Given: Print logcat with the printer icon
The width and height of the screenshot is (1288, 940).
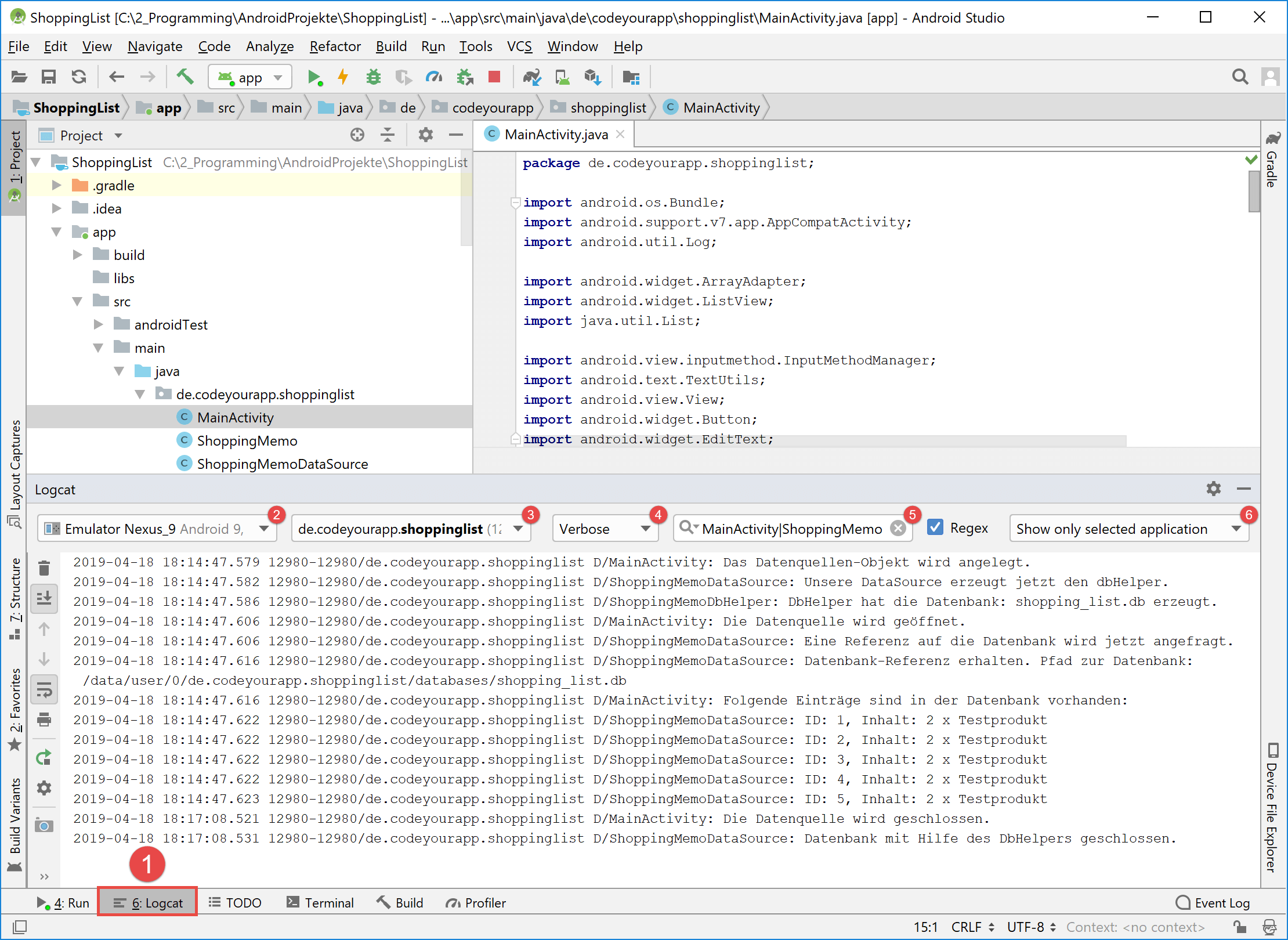Looking at the screenshot, I should pyautogui.click(x=44, y=720).
